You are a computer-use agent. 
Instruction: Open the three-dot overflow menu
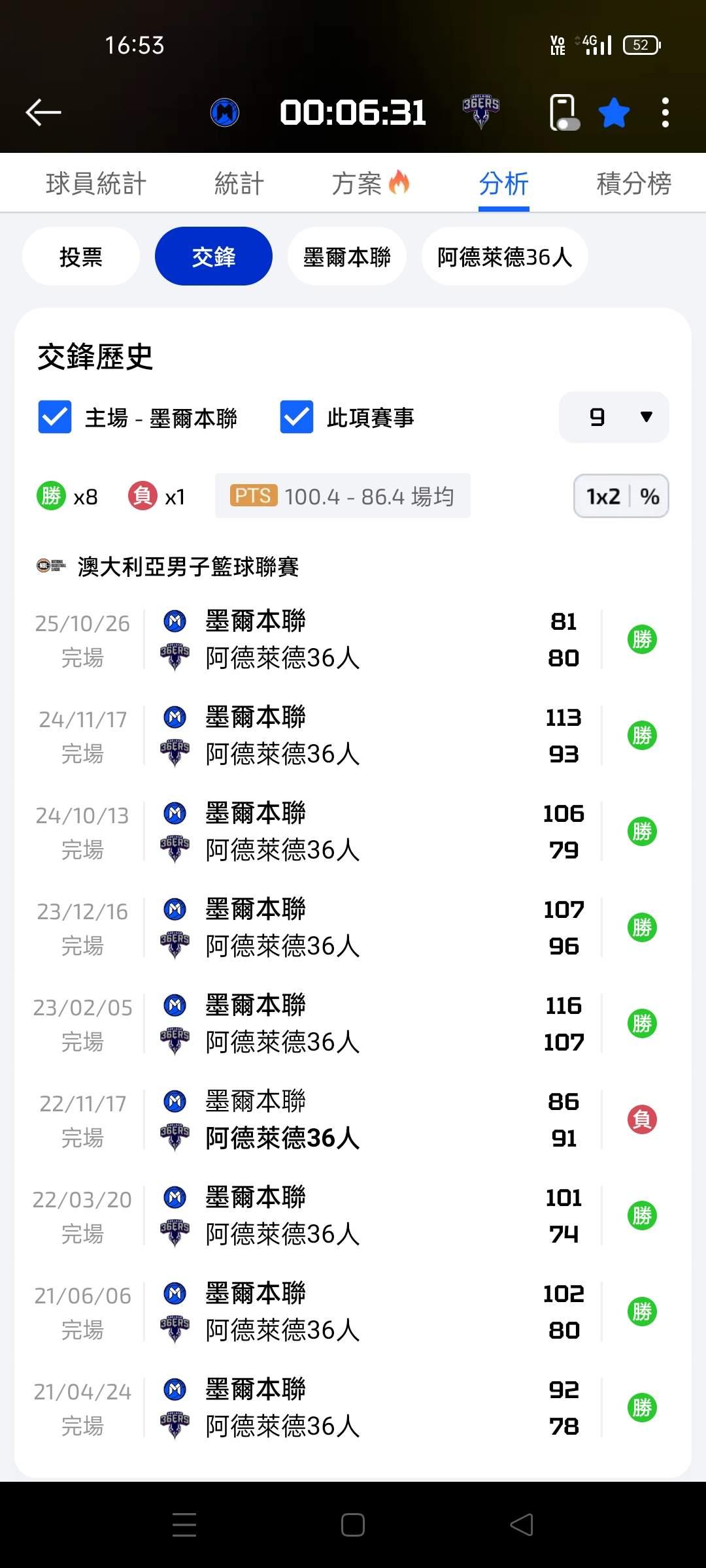point(665,112)
